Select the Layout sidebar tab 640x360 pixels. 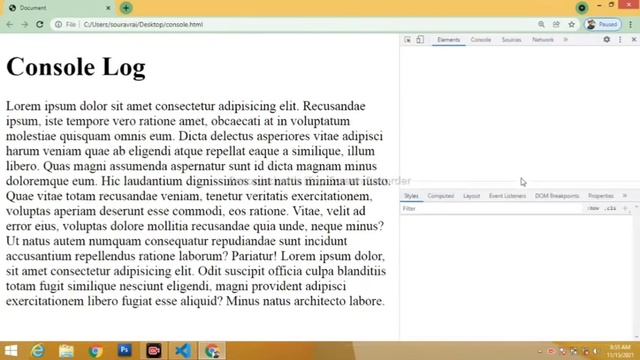click(471, 196)
